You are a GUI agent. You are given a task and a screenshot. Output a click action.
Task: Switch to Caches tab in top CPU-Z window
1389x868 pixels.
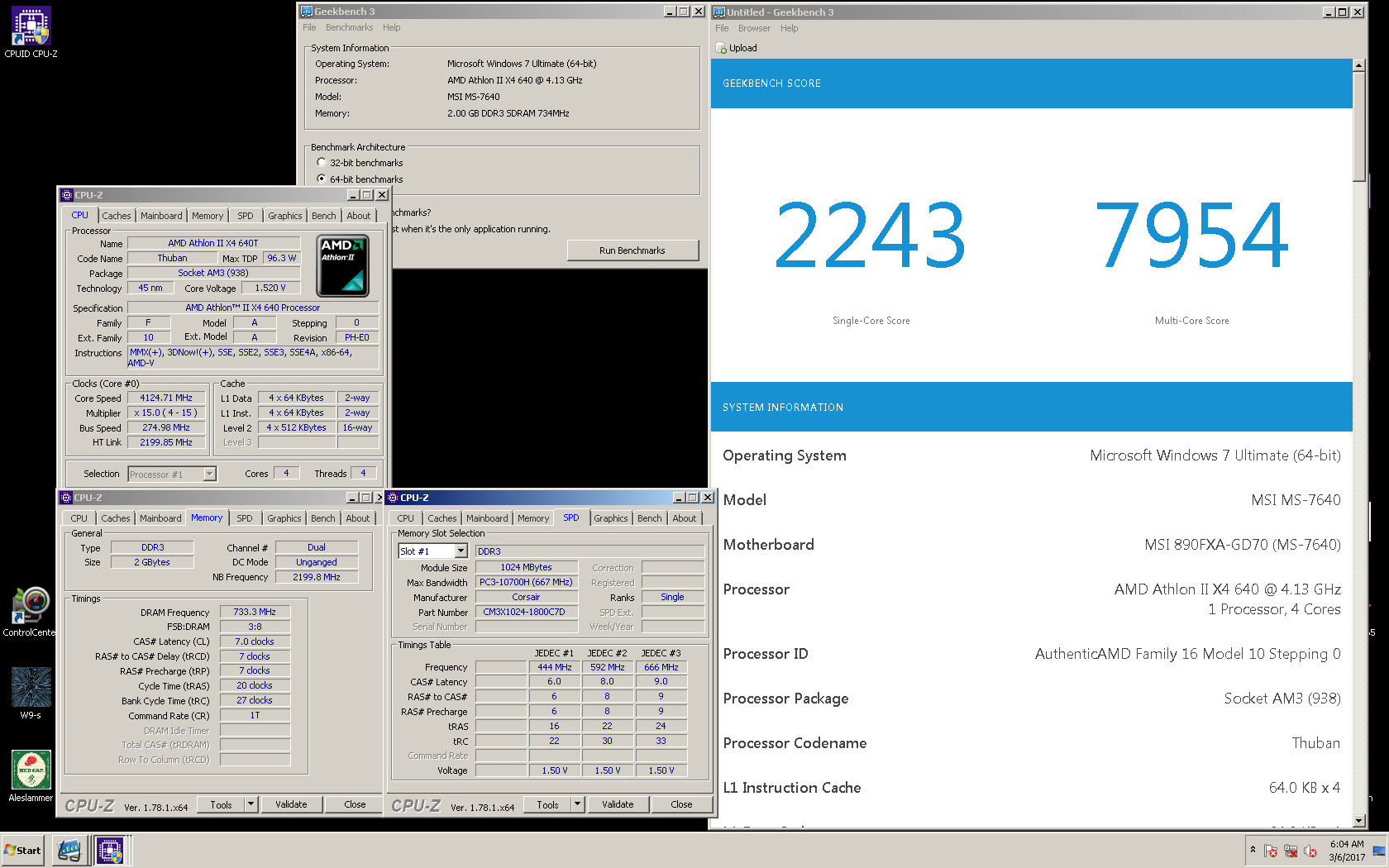[117, 216]
